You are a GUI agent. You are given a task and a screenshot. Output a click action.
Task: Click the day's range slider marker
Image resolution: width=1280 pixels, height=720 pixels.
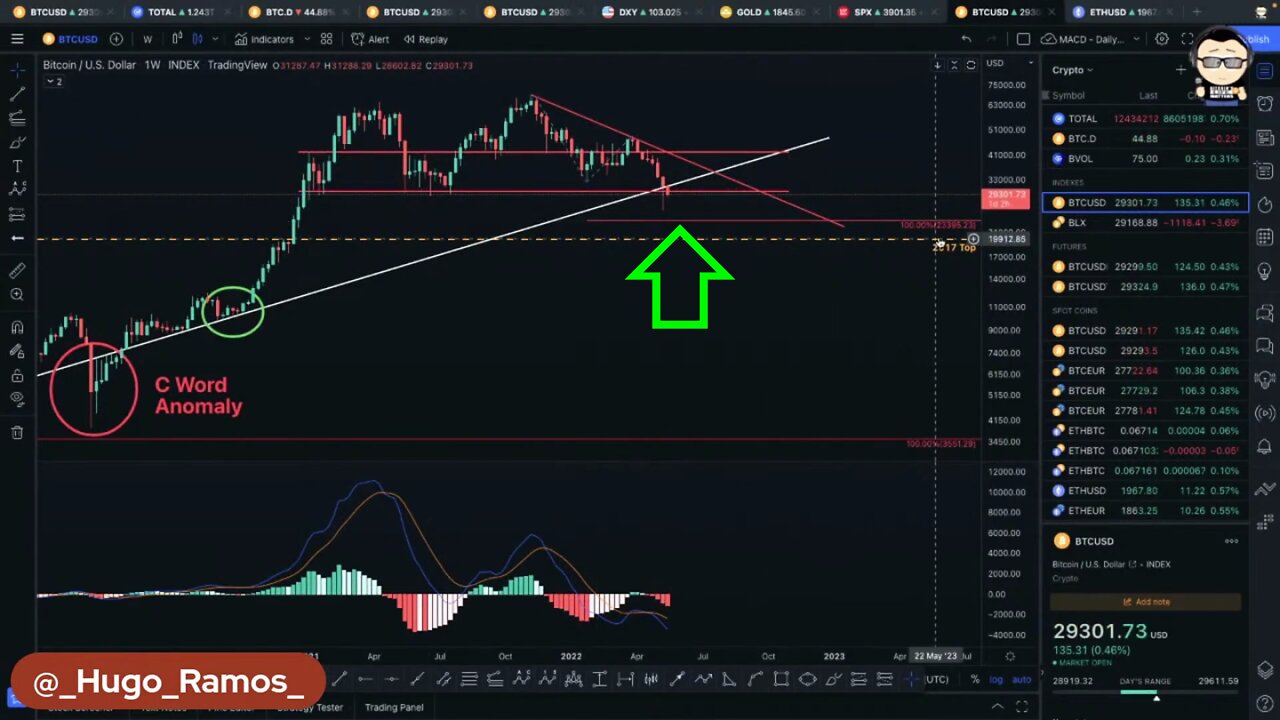(1157, 698)
